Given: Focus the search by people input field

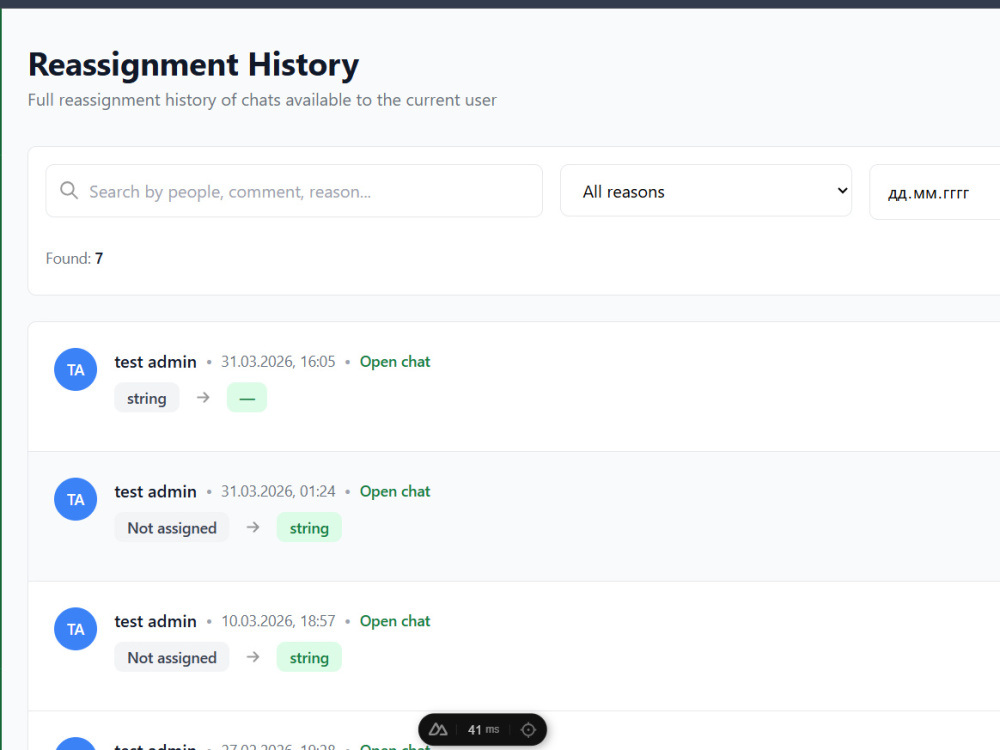Looking at the screenshot, I should pos(294,191).
